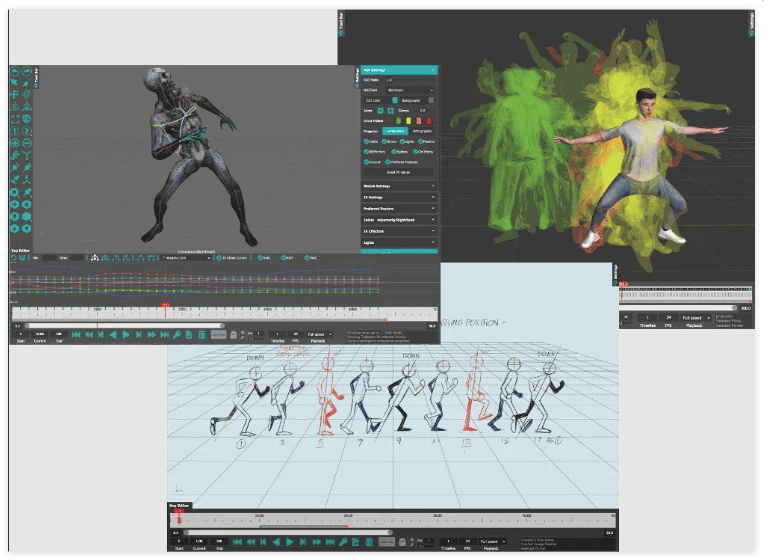
Task: Toggle the Ground checkbox
Action: coord(366,162)
